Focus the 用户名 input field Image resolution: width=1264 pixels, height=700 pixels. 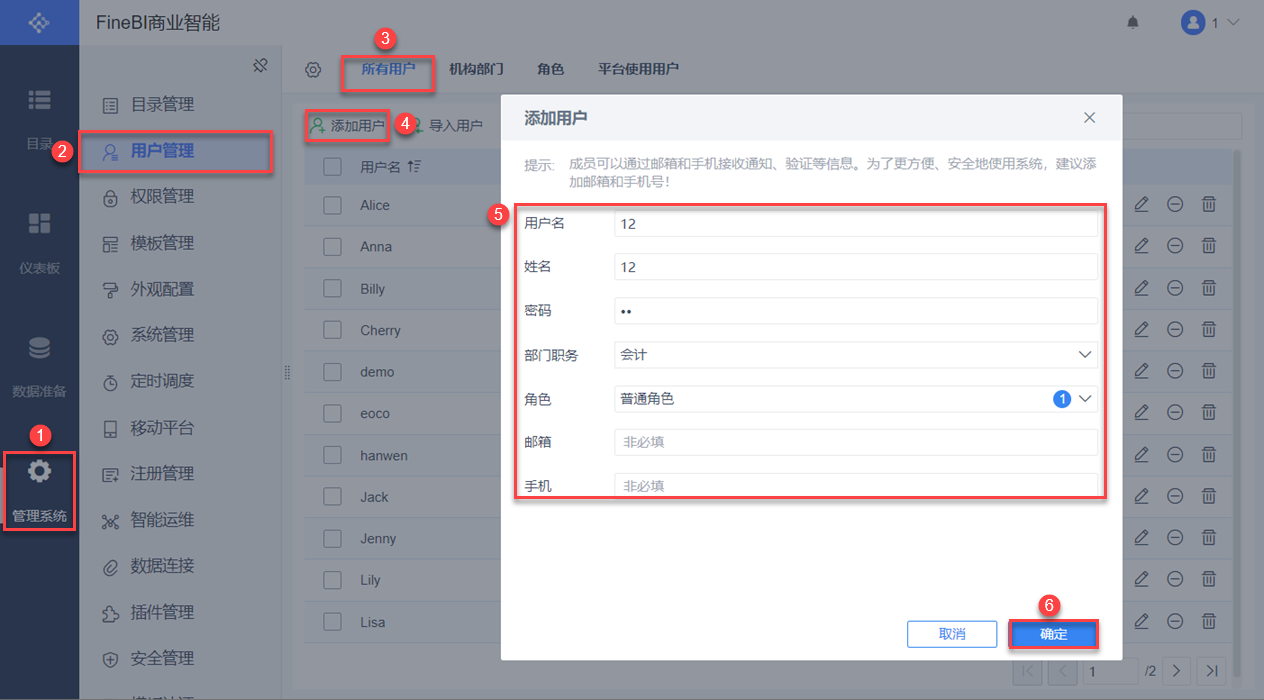coord(856,224)
